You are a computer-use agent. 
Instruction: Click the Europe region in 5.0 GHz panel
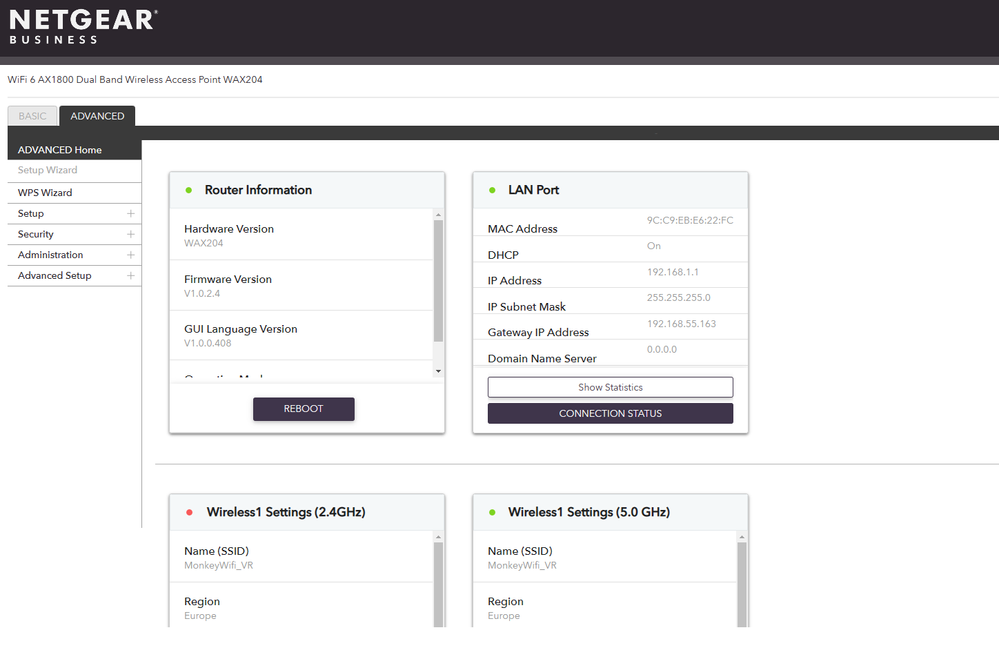504,616
